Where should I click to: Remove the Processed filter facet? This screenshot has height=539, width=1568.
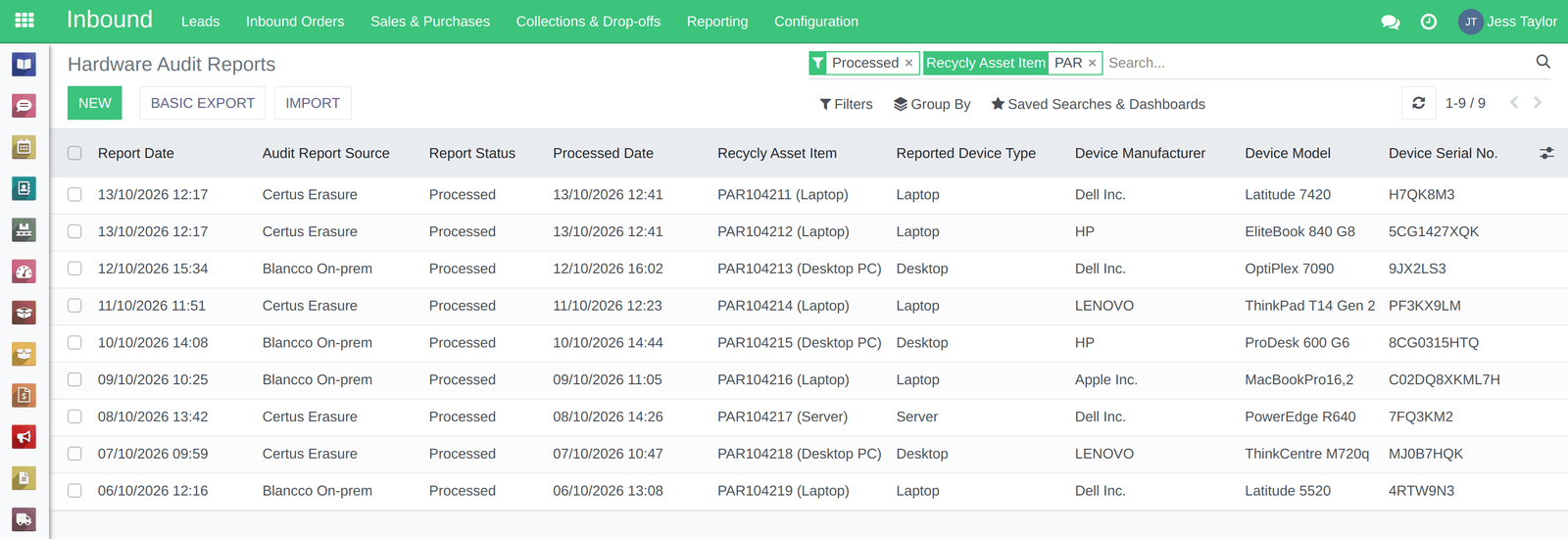[908, 63]
